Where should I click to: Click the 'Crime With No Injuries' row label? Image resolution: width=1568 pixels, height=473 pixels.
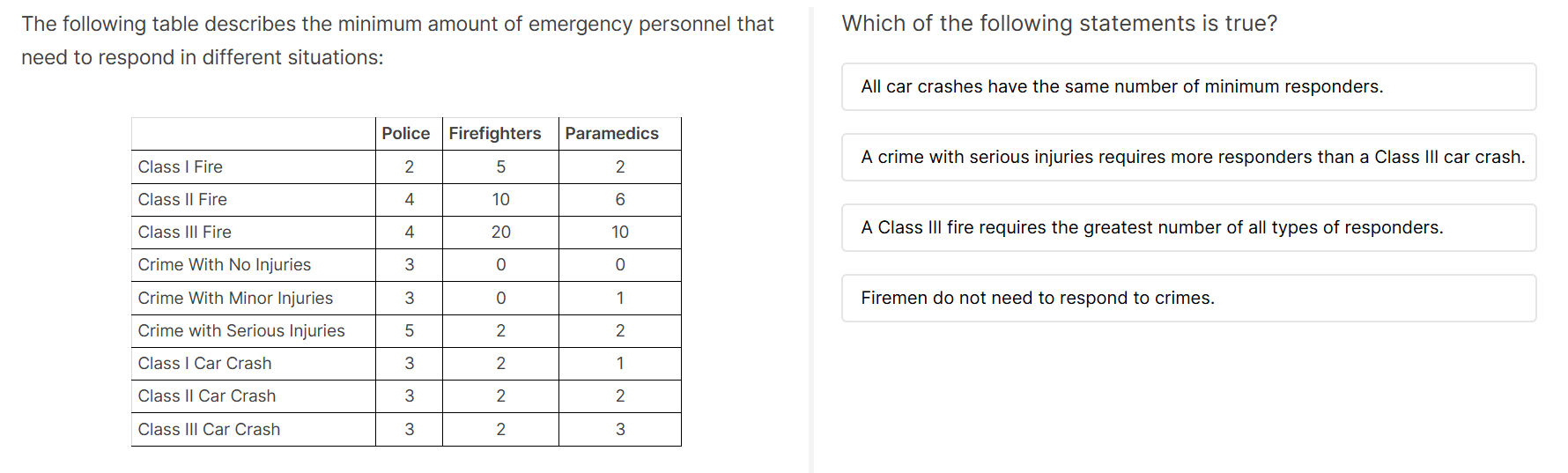point(225,264)
